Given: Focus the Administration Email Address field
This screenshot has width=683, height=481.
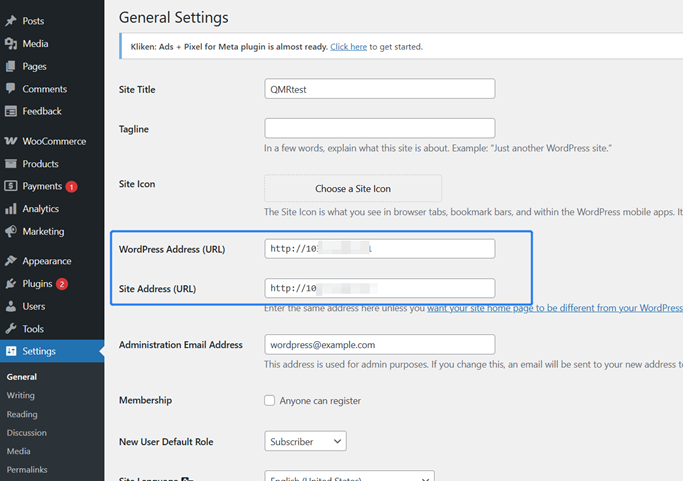Looking at the screenshot, I should [379, 345].
